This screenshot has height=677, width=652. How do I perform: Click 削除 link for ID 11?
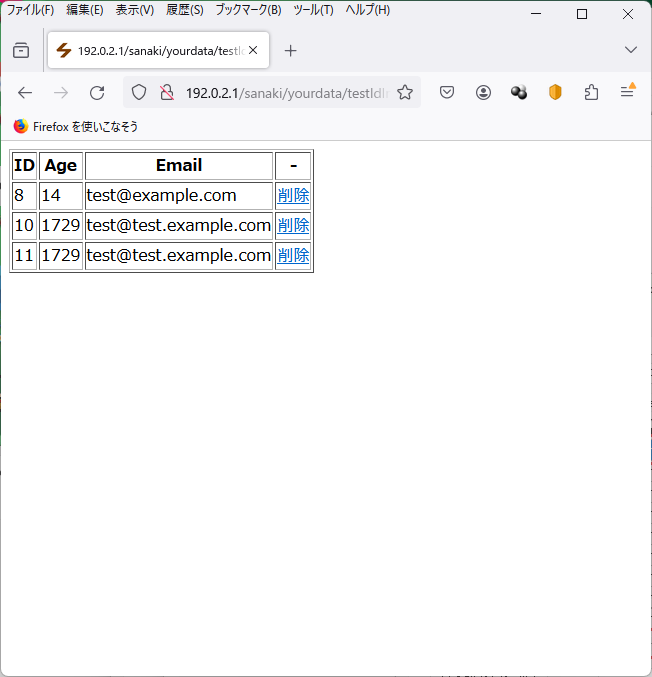tap(293, 255)
